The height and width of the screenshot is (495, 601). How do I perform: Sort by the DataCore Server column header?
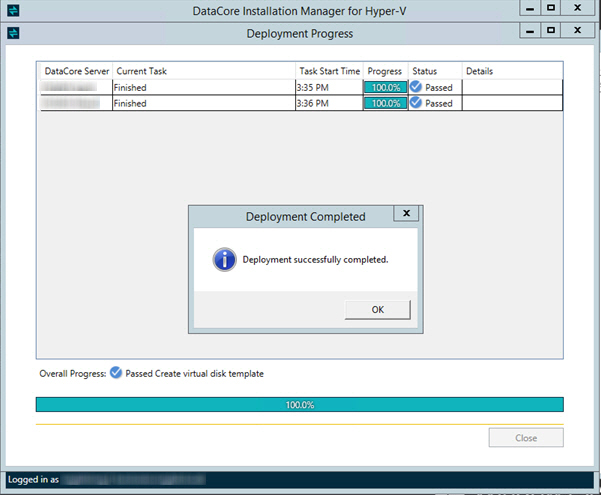pos(77,72)
